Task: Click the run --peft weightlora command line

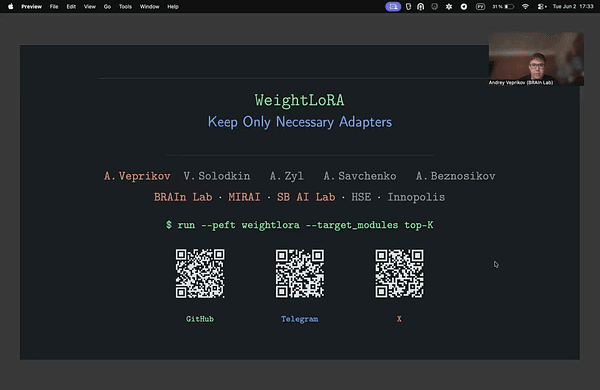Action: (x=300, y=225)
